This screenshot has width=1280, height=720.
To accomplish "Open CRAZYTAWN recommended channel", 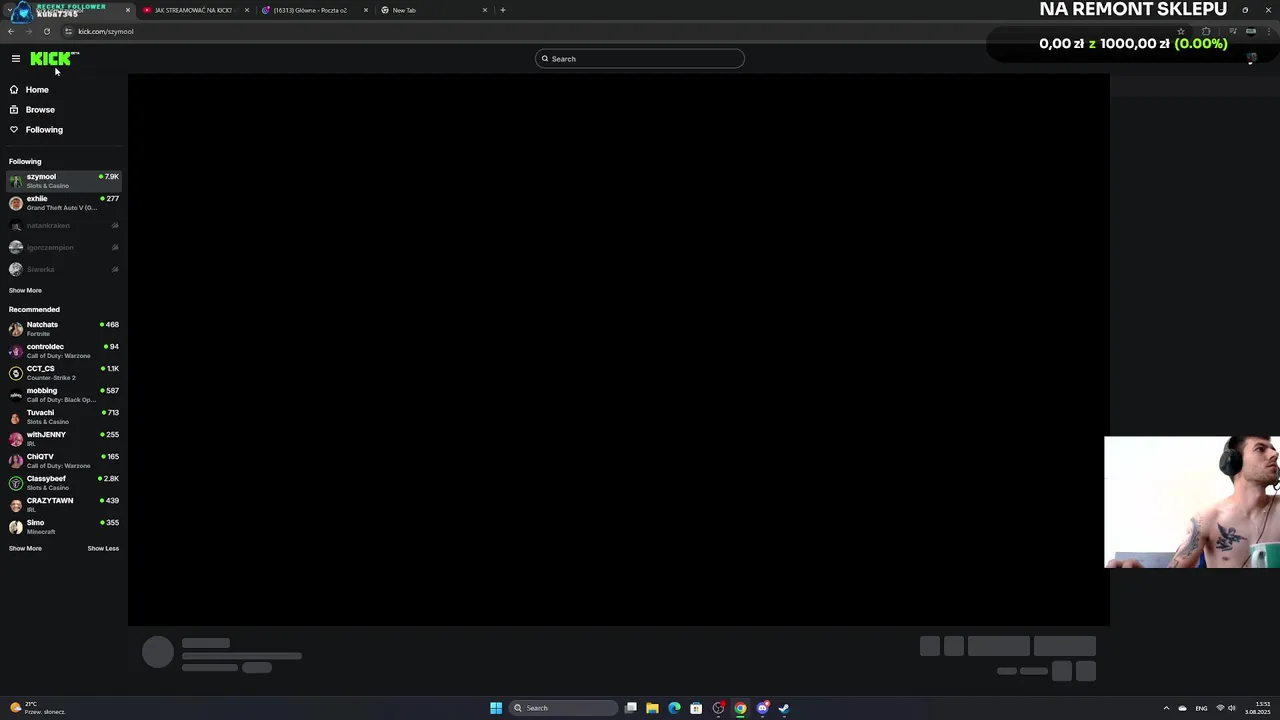I will (64, 505).
